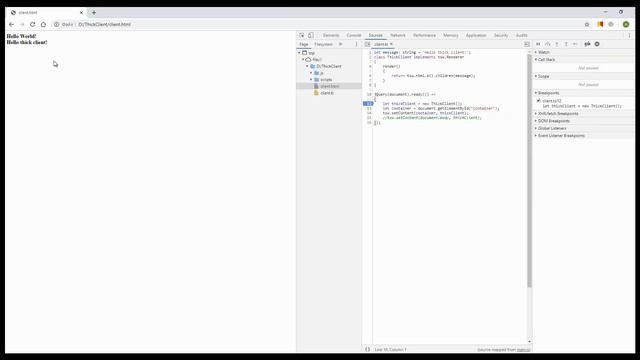Viewport: 640px width, 360px height.
Task: Go back in browser history
Action: pyautogui.click(x=11, y=24)
